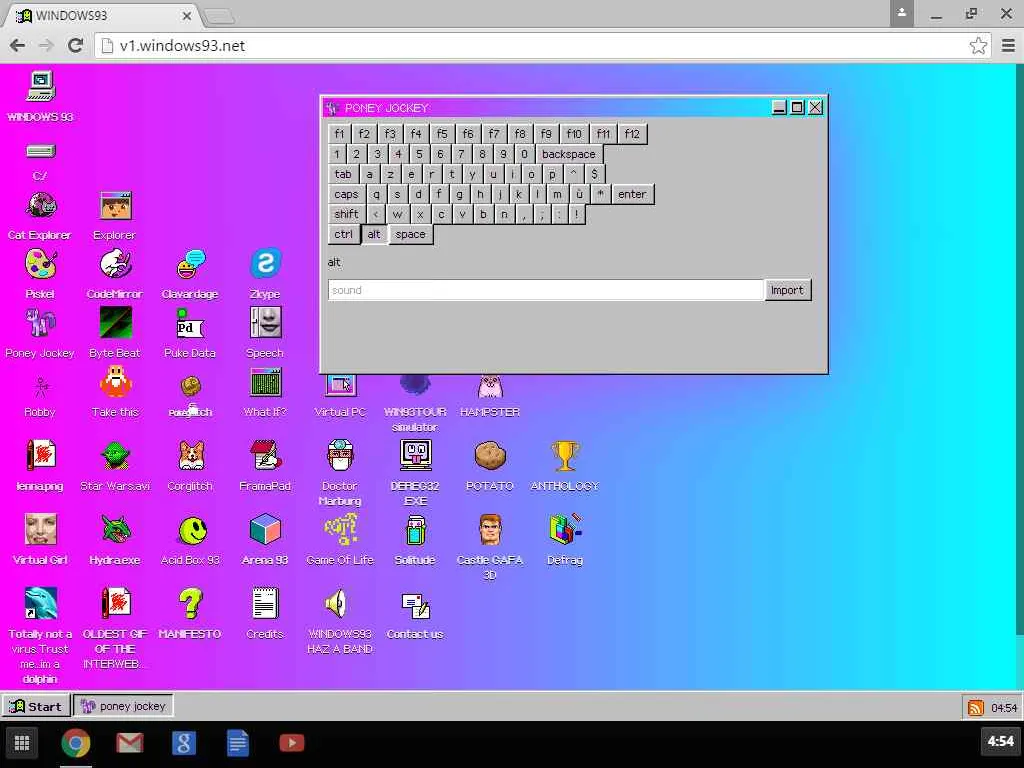Open the Clavardage chat icon
This screenshot has height=768, width=1024.
tap(191, 264)
